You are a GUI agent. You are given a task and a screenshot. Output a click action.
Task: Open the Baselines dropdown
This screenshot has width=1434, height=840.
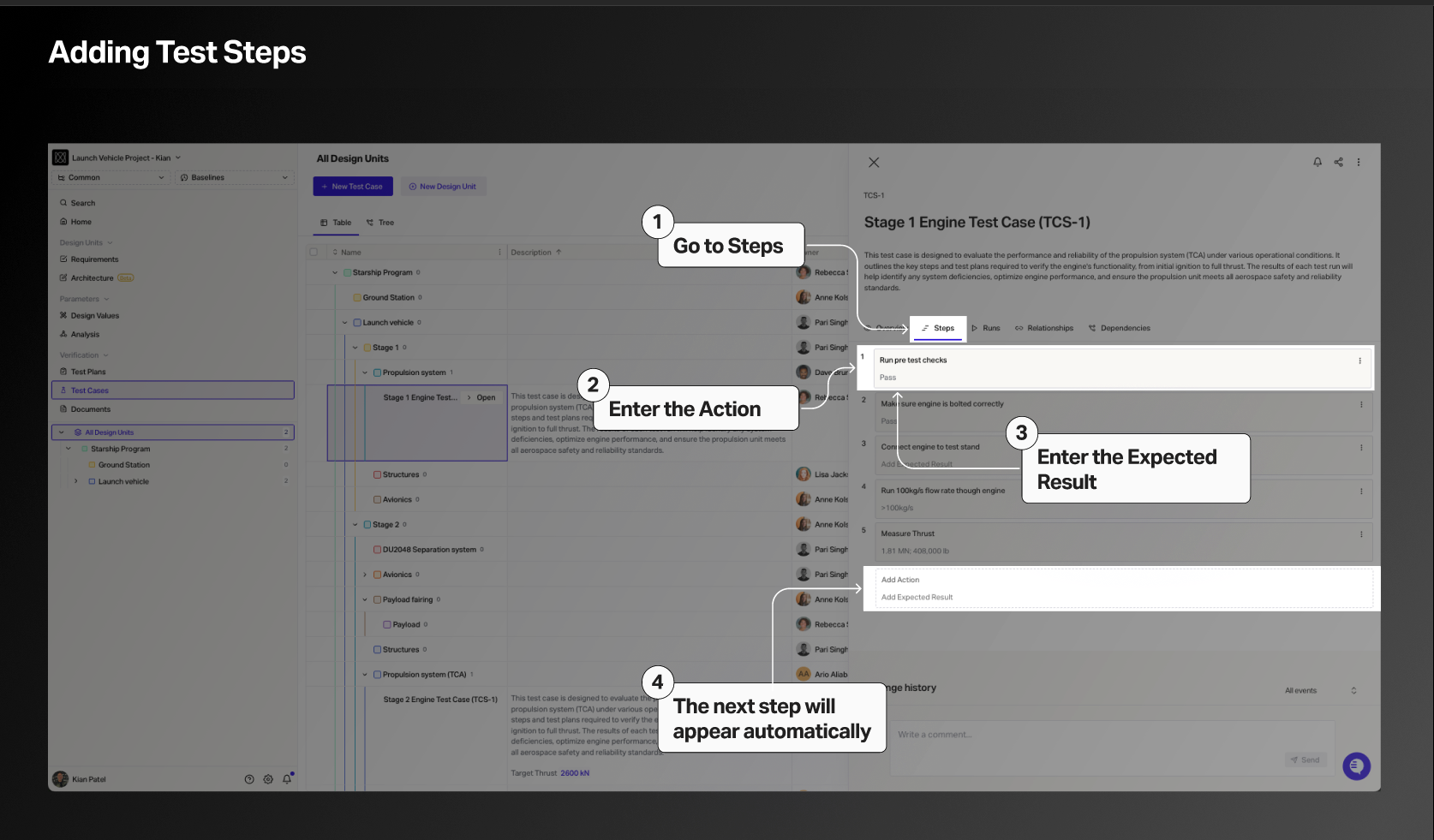[x=235, y=178]
